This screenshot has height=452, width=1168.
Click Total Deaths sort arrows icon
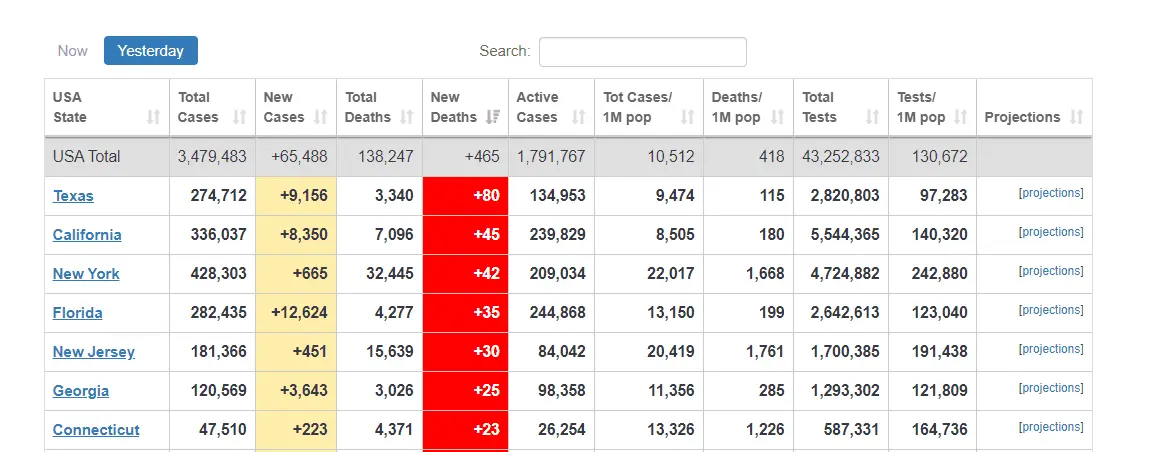406,117
